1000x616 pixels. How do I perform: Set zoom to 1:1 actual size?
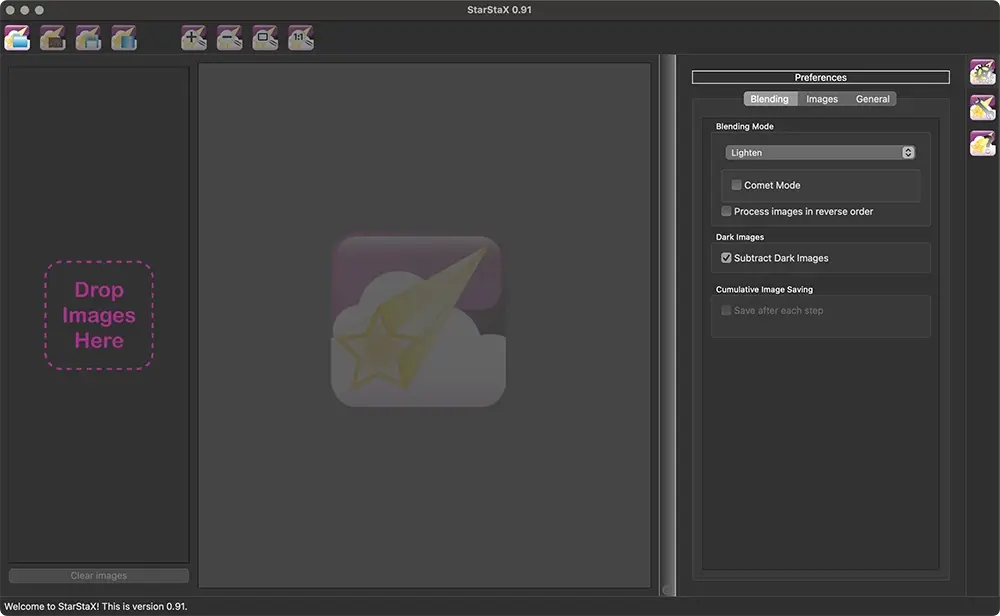301,38
